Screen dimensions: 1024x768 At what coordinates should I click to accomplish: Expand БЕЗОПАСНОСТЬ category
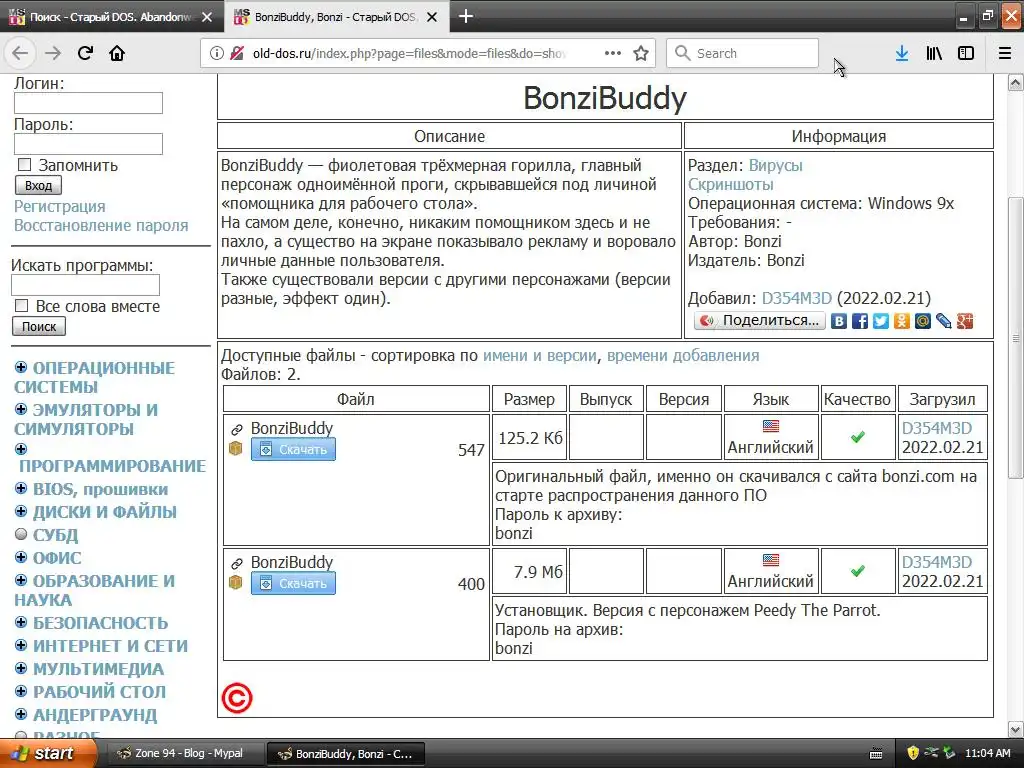coord(21,622)
